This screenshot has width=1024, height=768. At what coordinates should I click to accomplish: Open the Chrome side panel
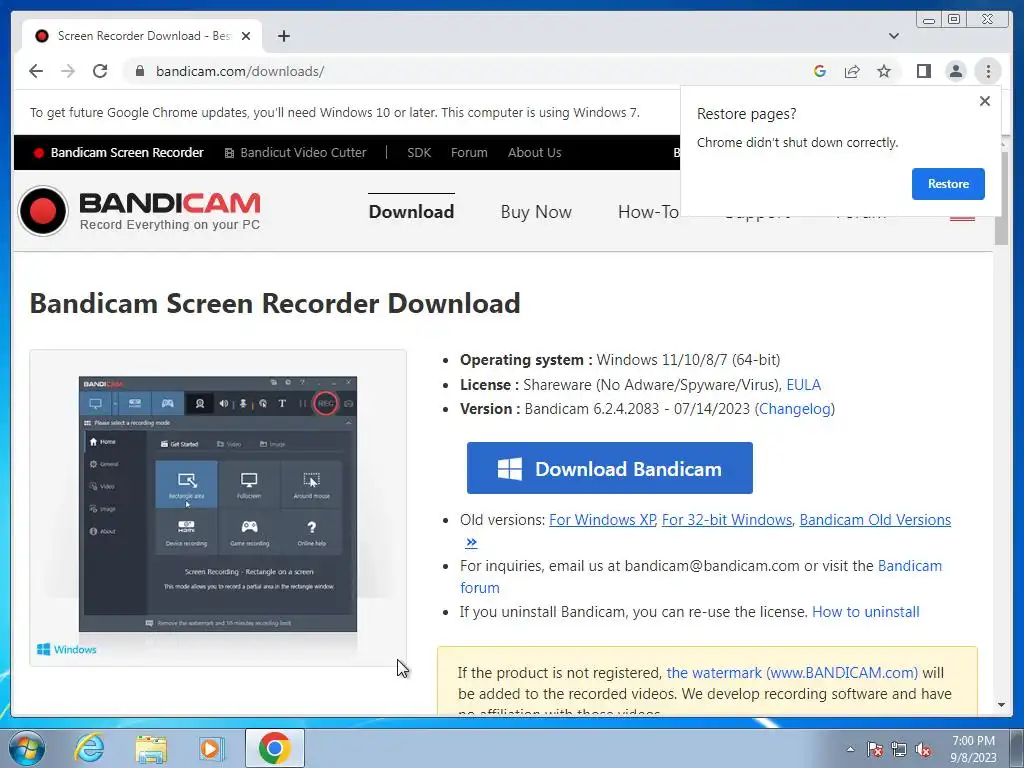(x=923, y=71)
